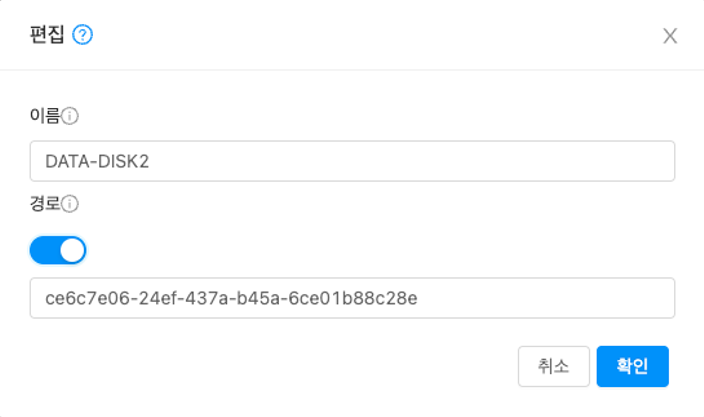The height and width of the screenshot is (417, 704).
Task: Click the blue 확인 confirm button
Action: (x=632, y=366)
